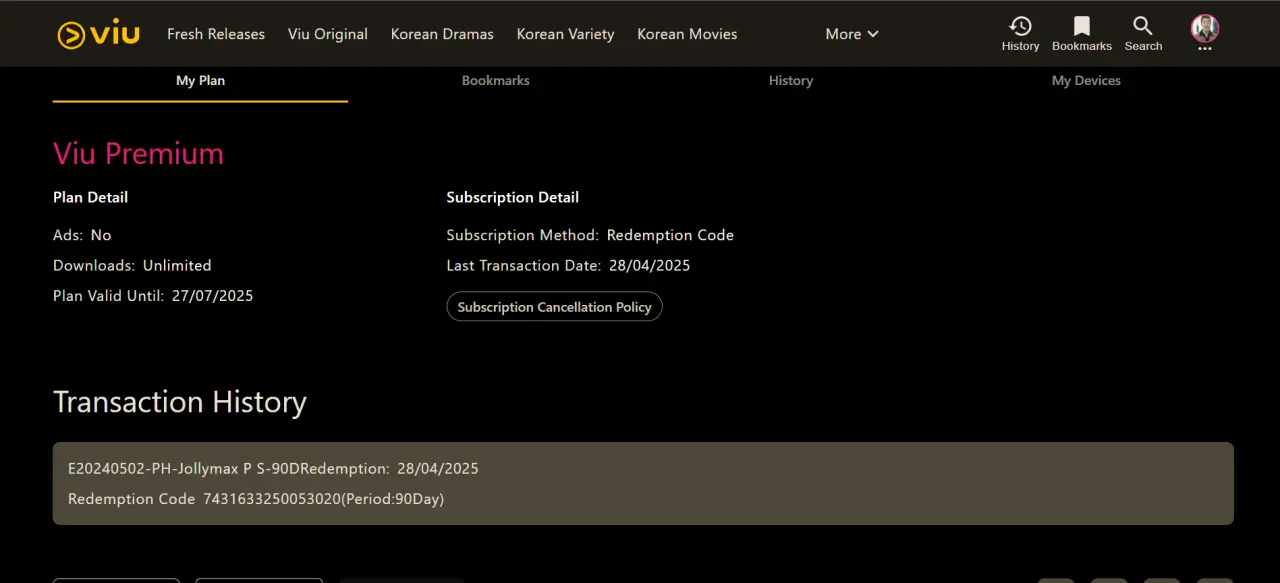The image size is (1280, 583).
Task: Click the Viu logo icon
Action: click(98, 34)
